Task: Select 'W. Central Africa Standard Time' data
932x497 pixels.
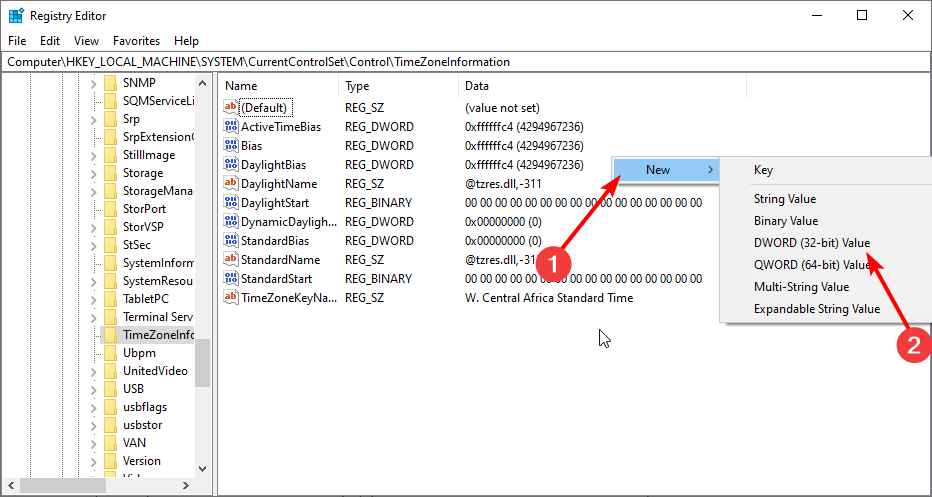Action: click(x=549, y=298)
